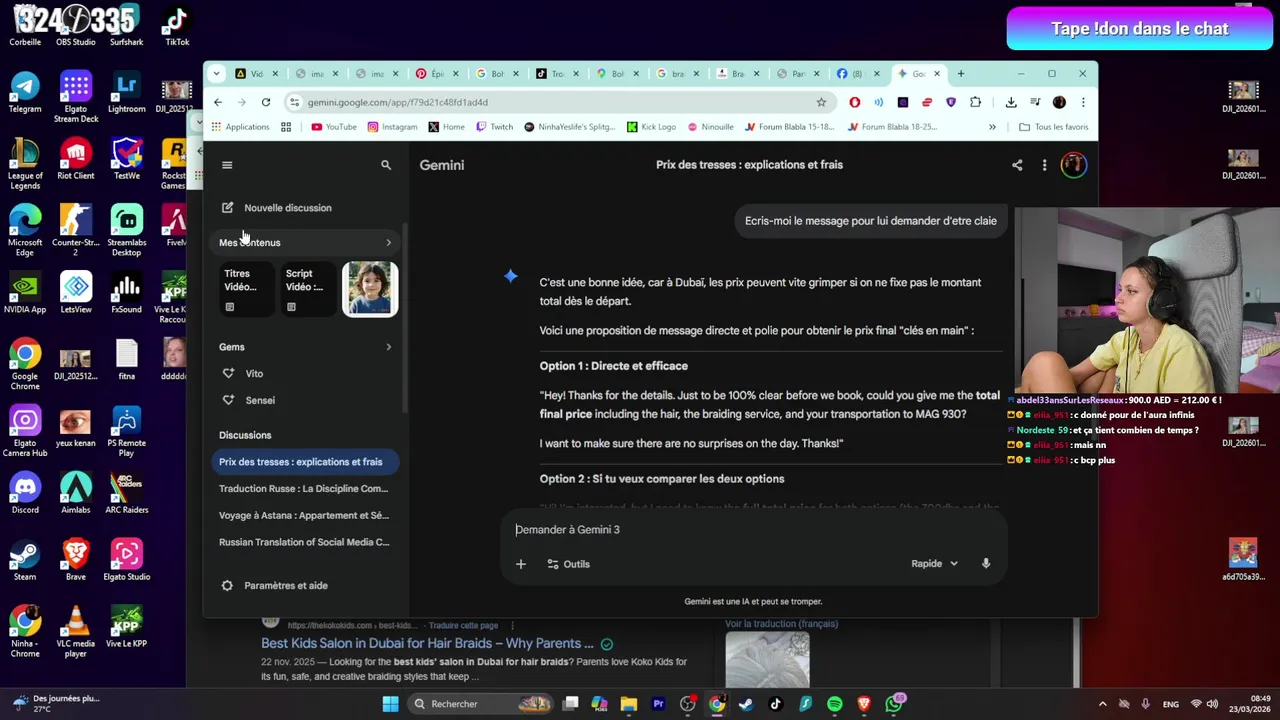Expand the Mes contenus section arrow
Image resolution: width=1280 pixels, height=720 pixels.
point(389,243)
